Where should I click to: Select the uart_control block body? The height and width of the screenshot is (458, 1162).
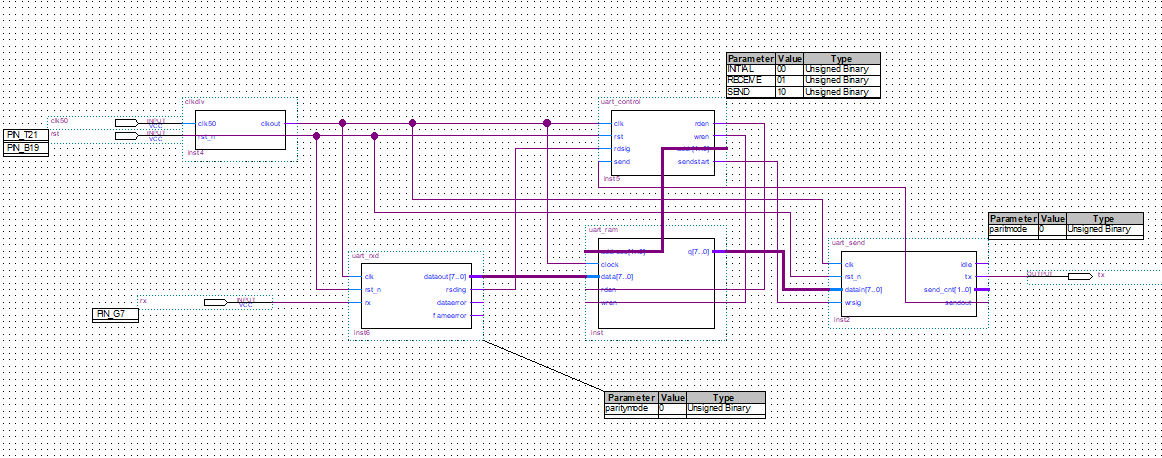pos(663,143)
